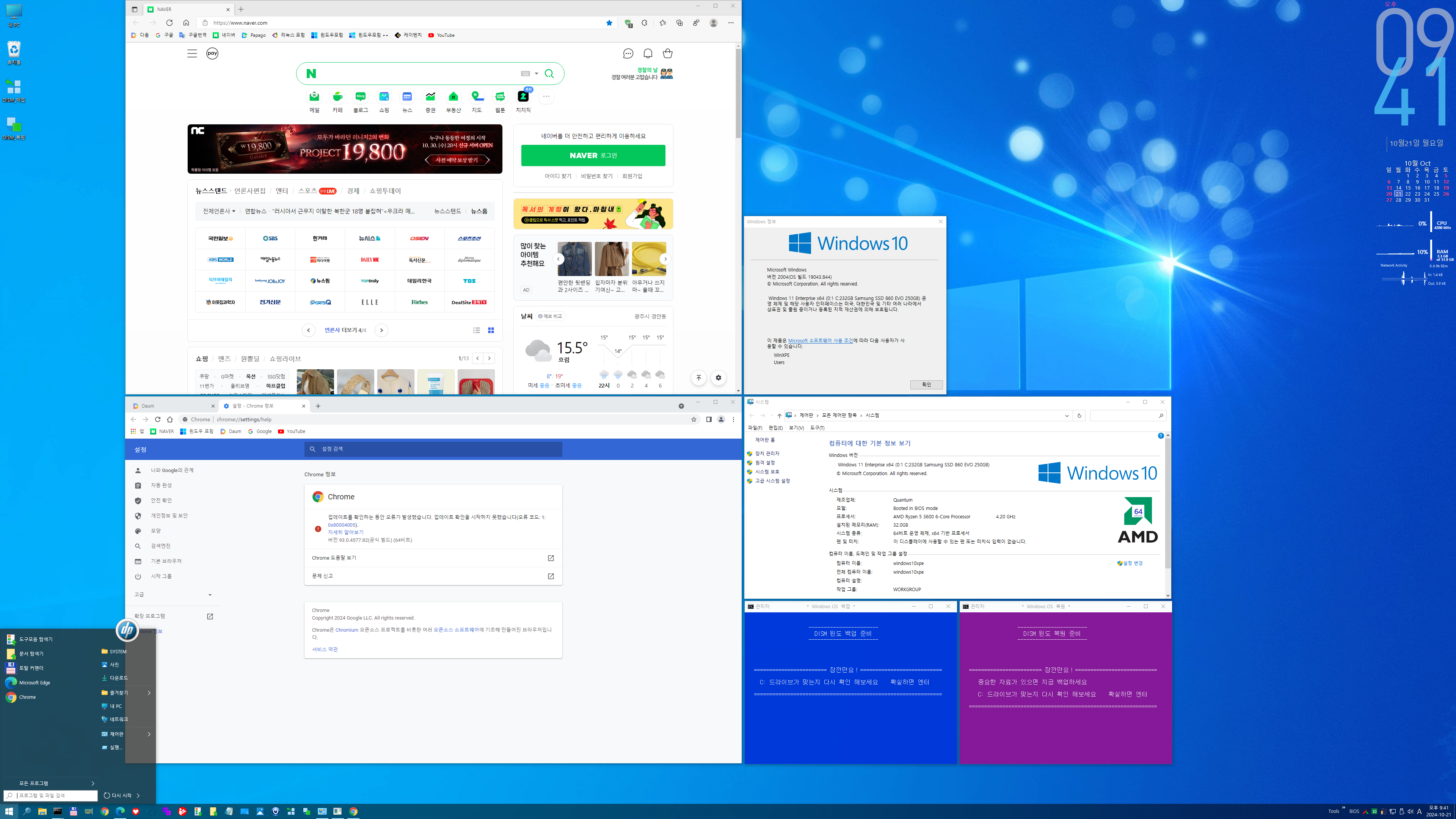
Task: Click 확인 button in Windows 정보 dialog
Action: (x=926, y=384)
